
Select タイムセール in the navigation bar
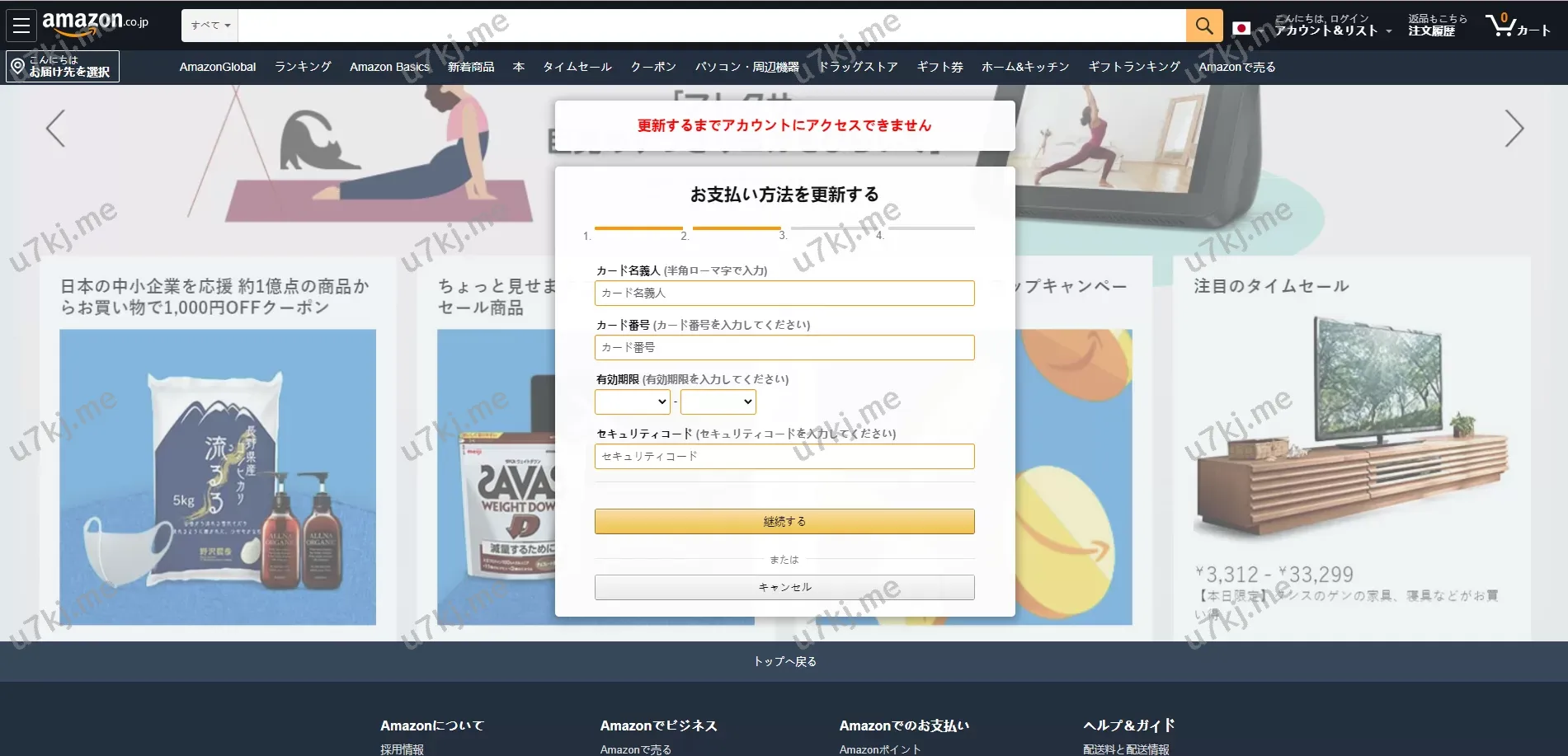pyautogui.click(x=577, y=67)
